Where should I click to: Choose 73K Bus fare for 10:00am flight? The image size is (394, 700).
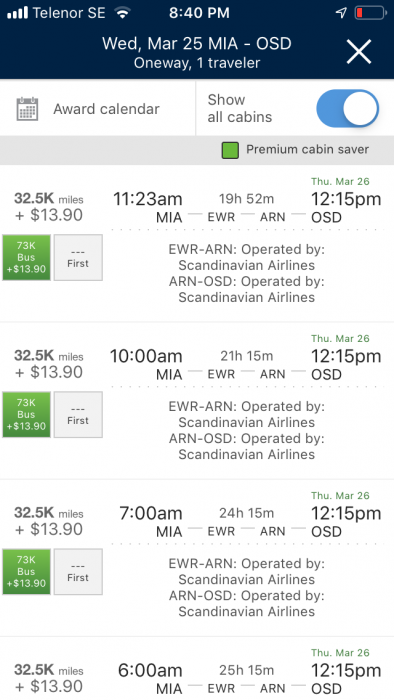(x=26, y=415)
